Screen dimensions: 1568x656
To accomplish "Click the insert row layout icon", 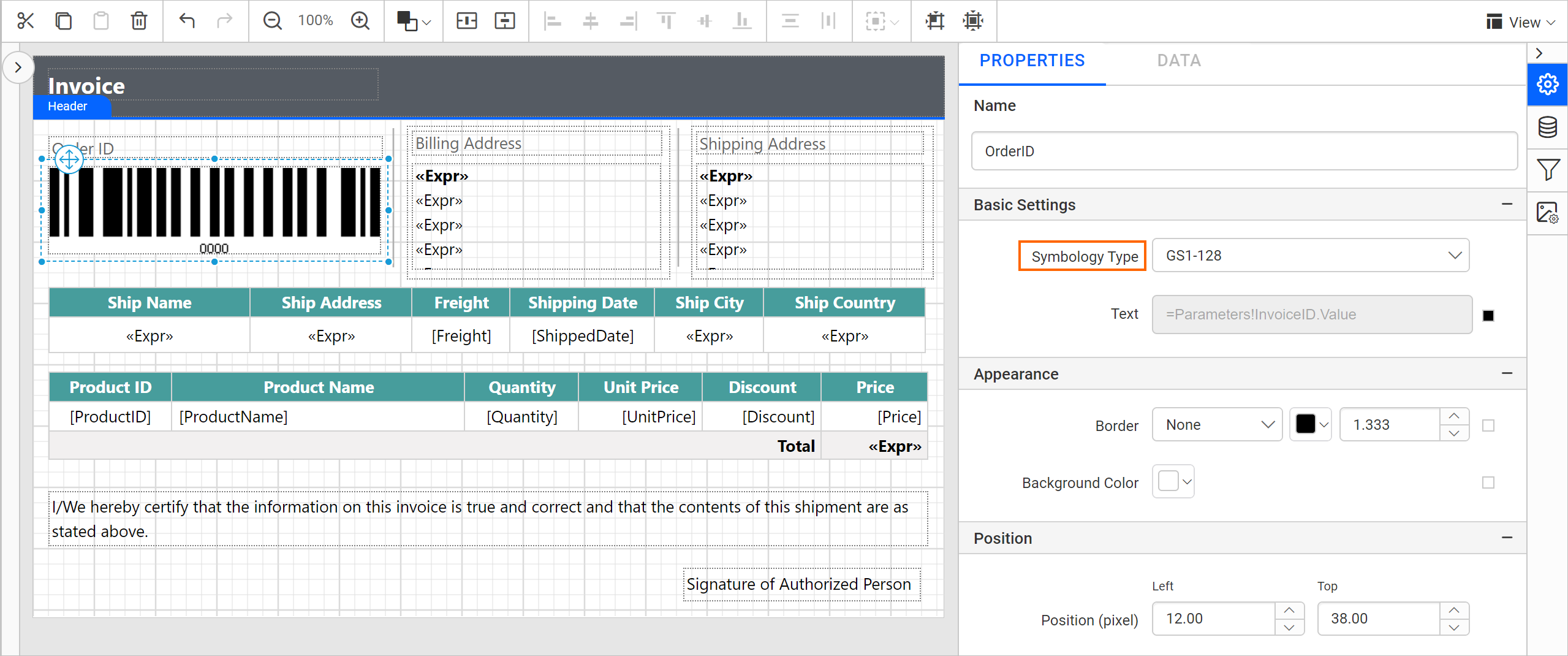I will 505,21.
